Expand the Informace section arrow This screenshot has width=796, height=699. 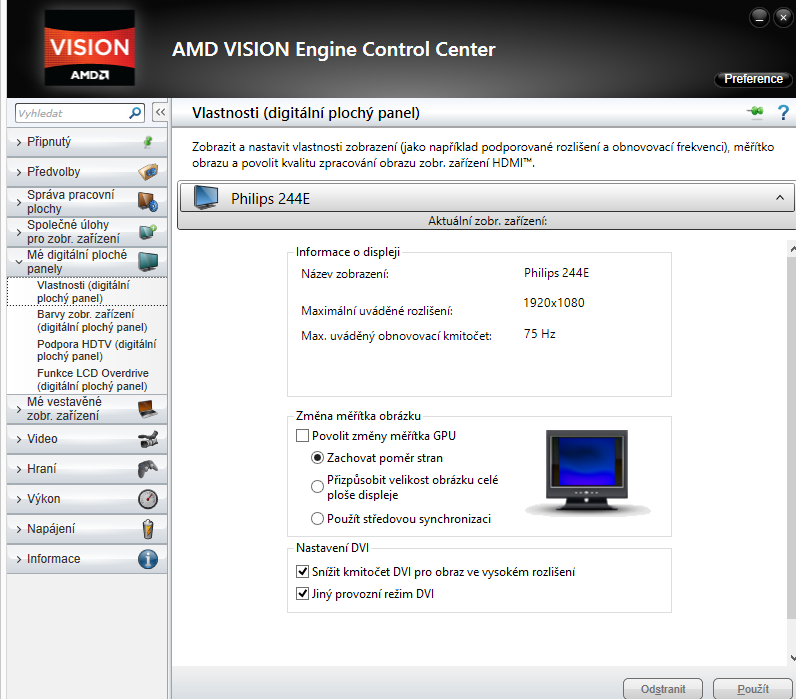click(x=19, y=559)
